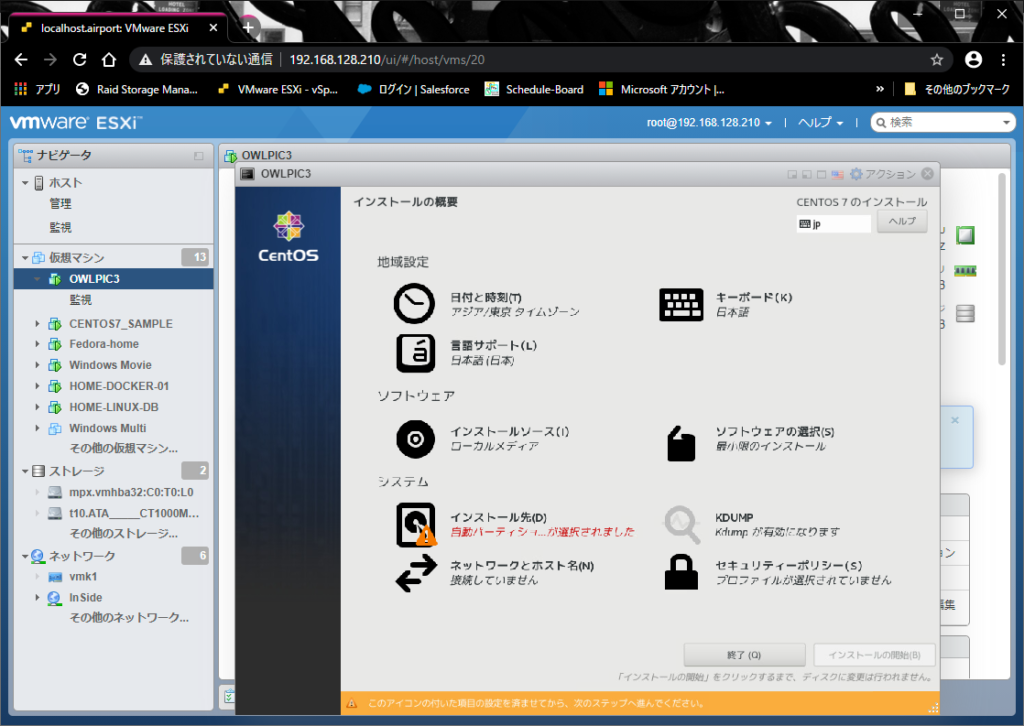Open the VMware ESXi - vSp... bookmark
This screenshot has height=726, width=1024.
278,89
